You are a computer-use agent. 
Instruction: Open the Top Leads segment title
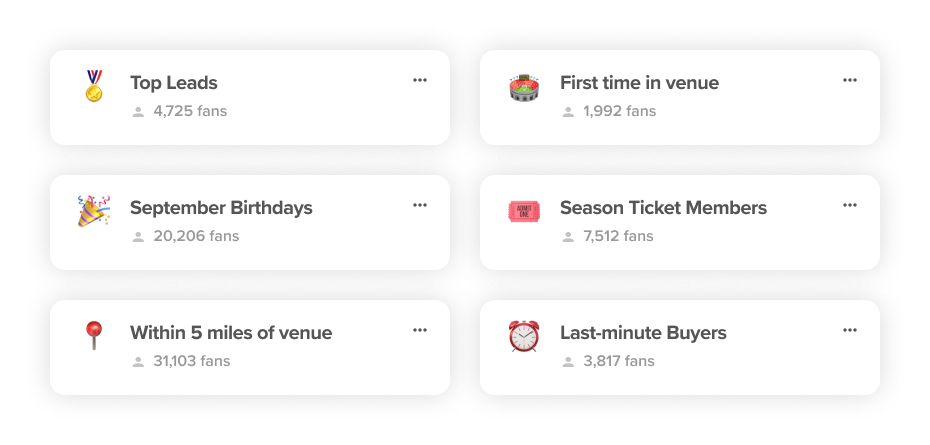click(x=174, y=83)
